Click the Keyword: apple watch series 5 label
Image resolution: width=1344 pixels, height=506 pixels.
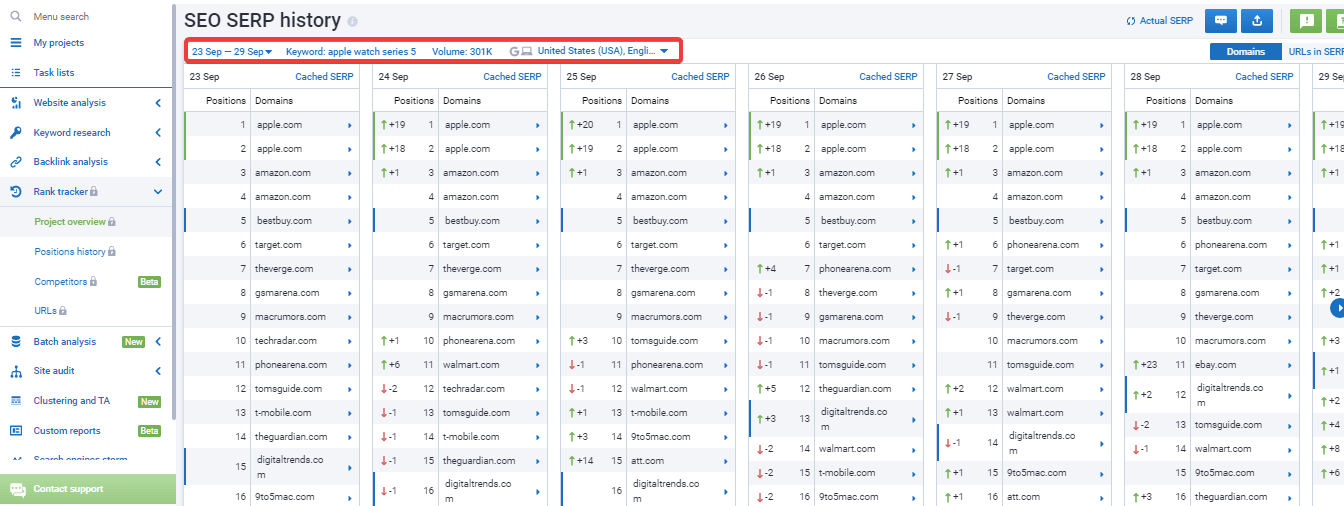(x=351, y=51)
